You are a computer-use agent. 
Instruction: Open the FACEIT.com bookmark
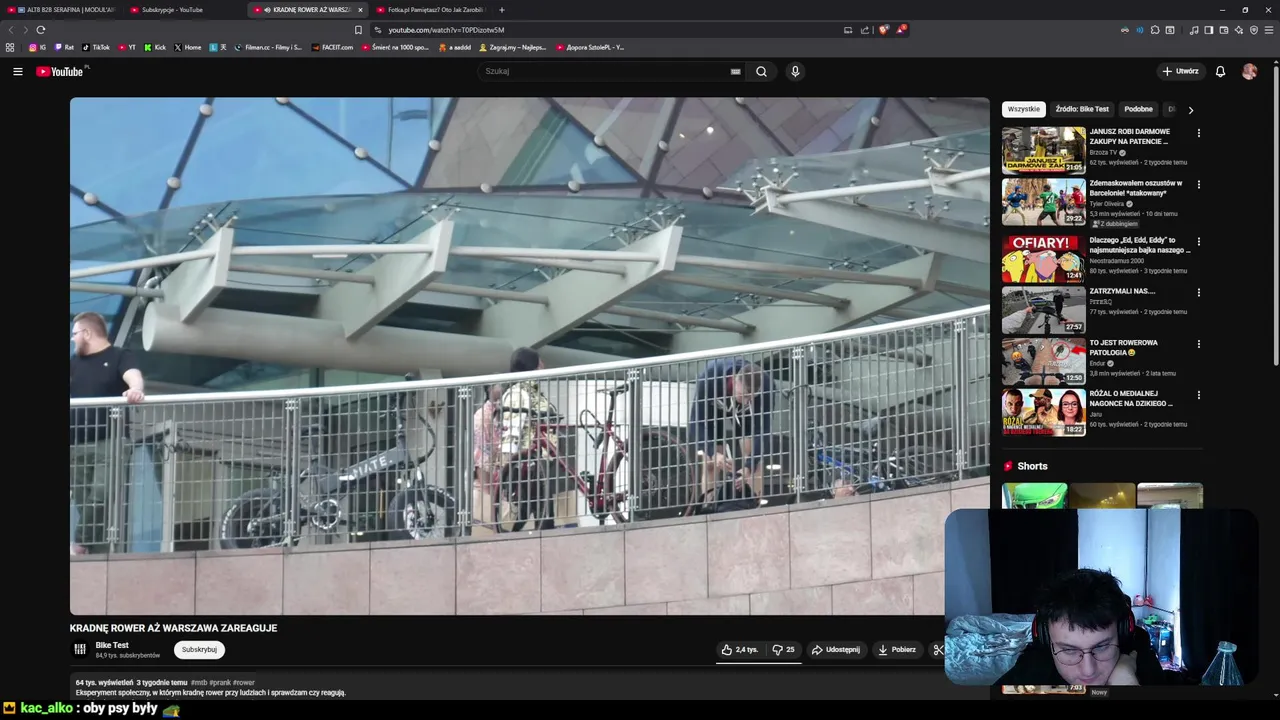click(x=333, y=47)
